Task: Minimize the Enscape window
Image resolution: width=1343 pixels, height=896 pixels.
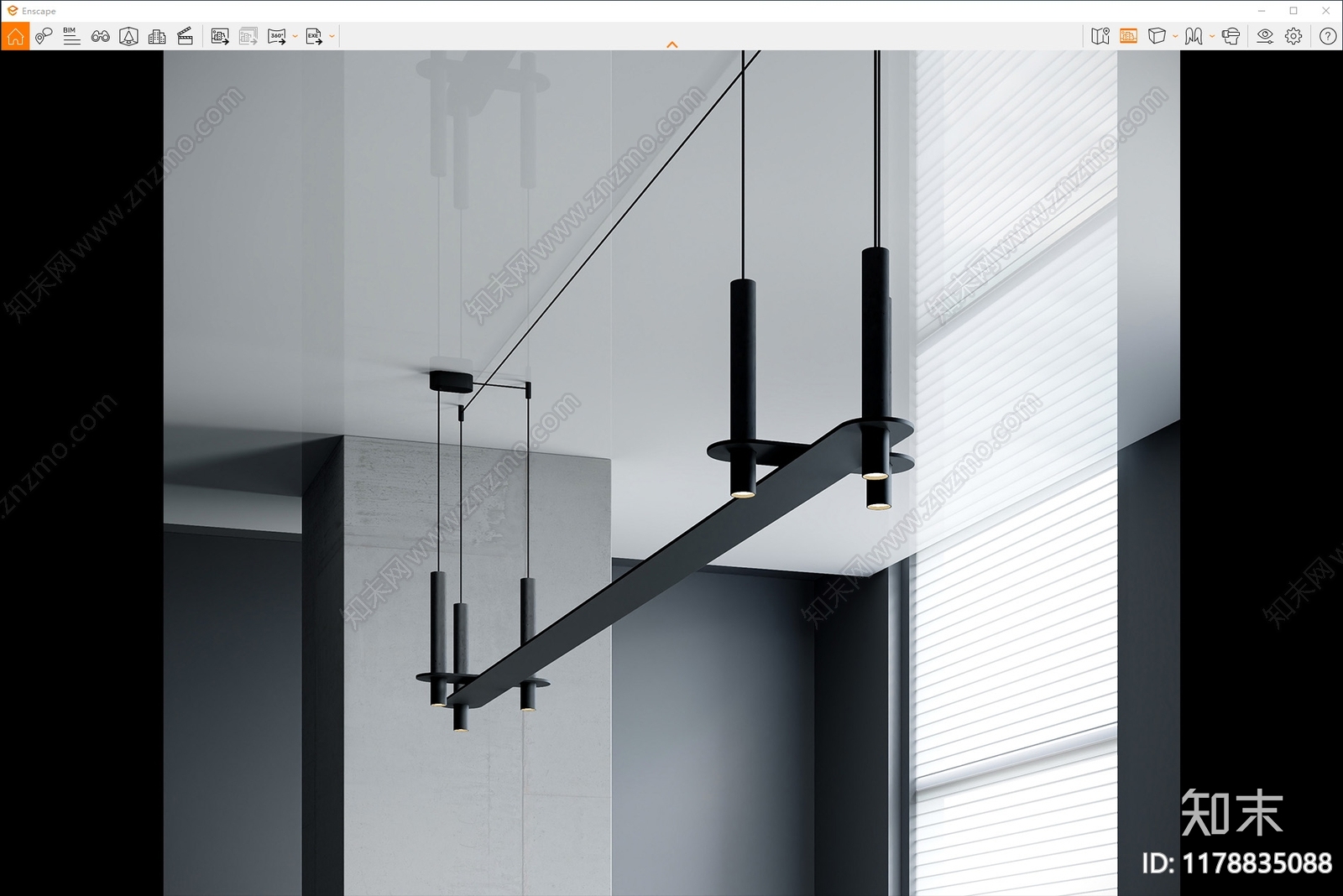Action: 1262,11
